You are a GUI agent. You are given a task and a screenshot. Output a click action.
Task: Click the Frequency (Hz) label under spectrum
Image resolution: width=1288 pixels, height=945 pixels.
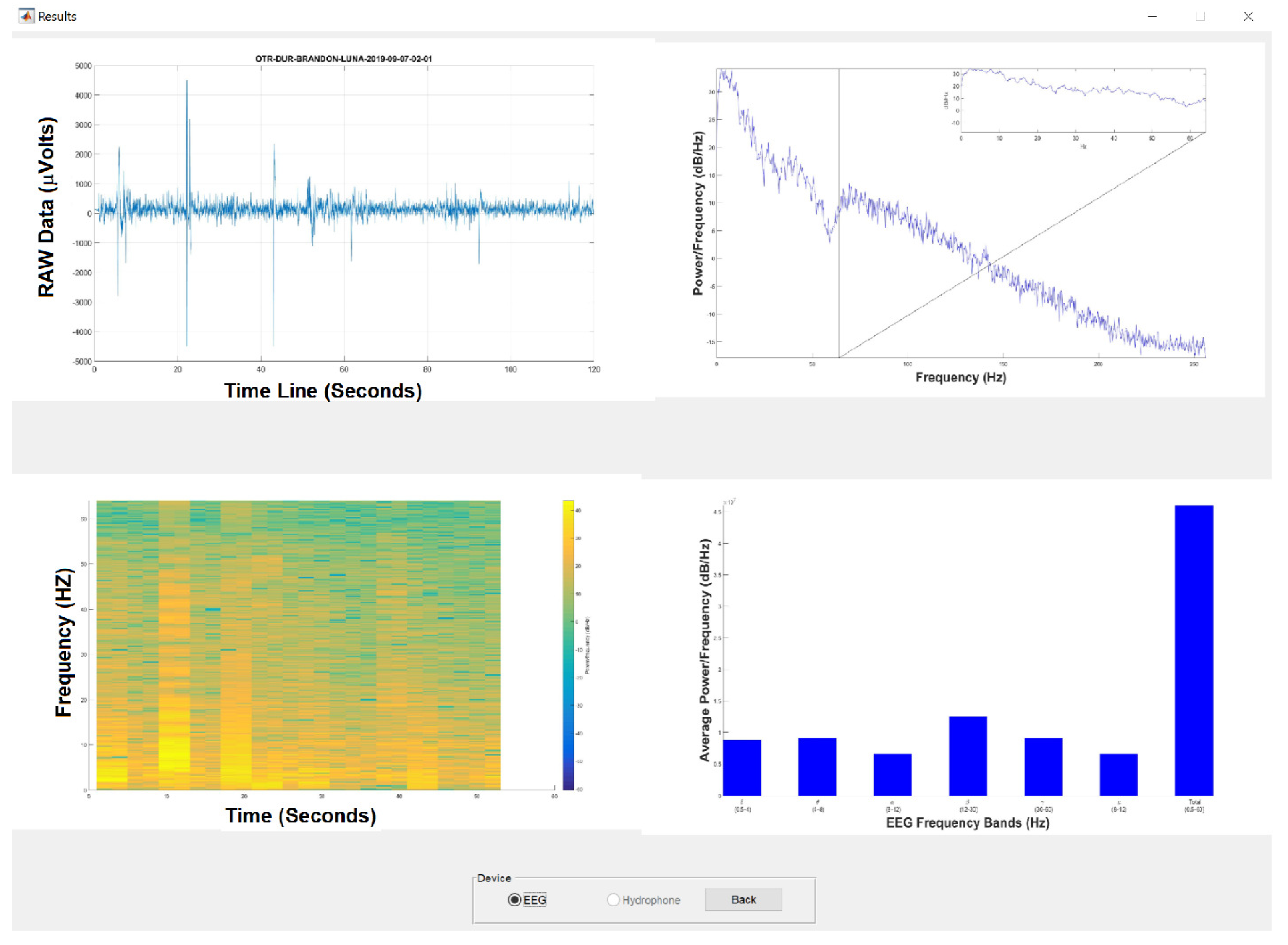click(960, 377)
